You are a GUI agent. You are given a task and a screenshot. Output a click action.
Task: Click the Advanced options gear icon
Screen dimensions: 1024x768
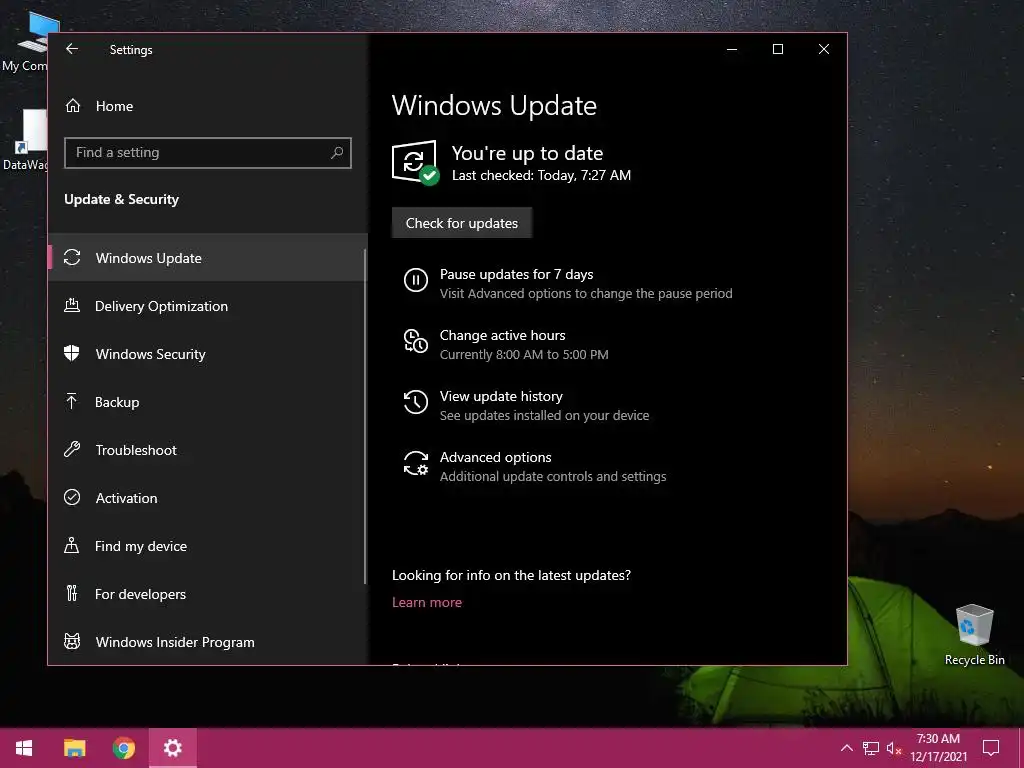click(415, 463)
